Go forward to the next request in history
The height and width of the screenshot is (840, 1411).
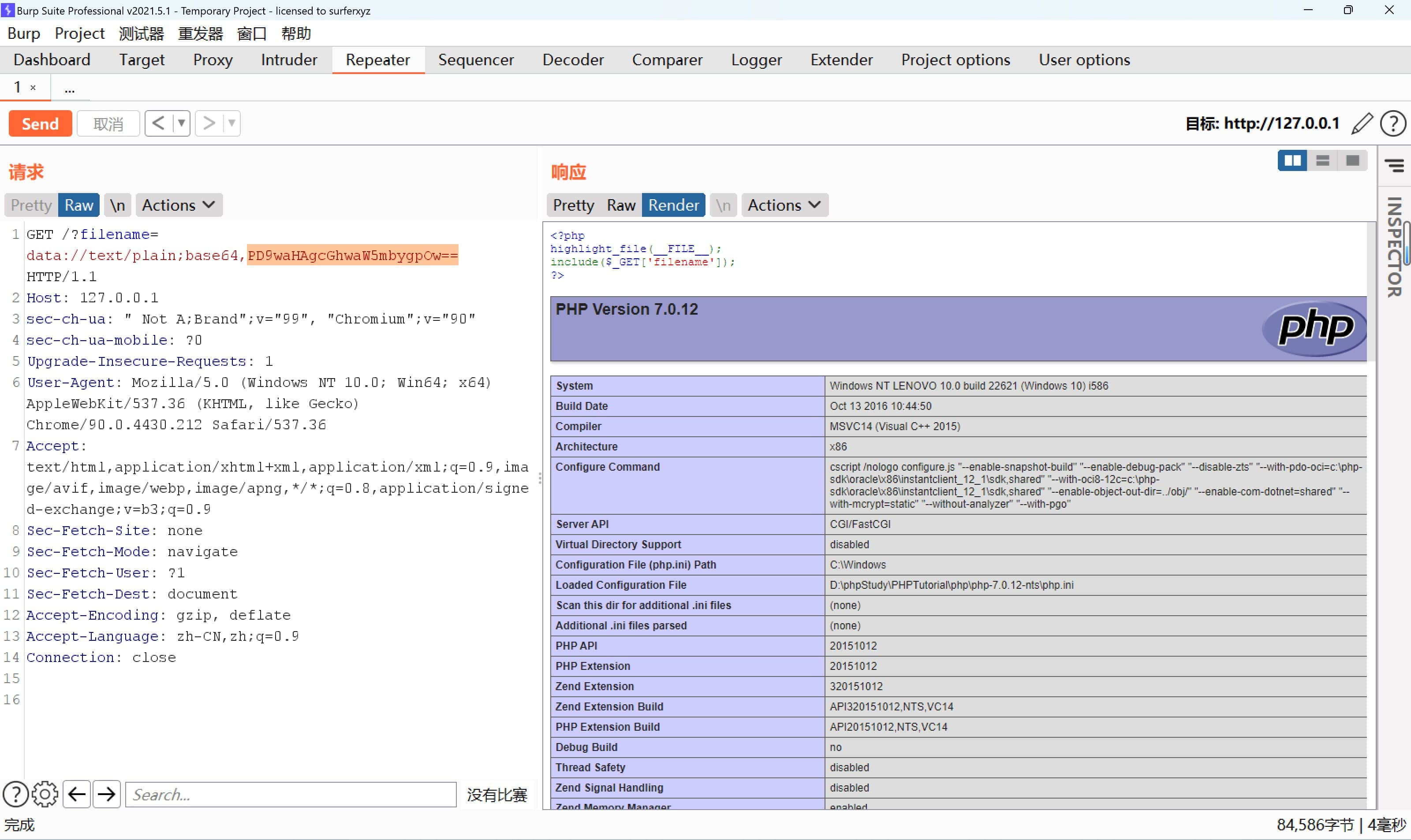pos(209,123)
